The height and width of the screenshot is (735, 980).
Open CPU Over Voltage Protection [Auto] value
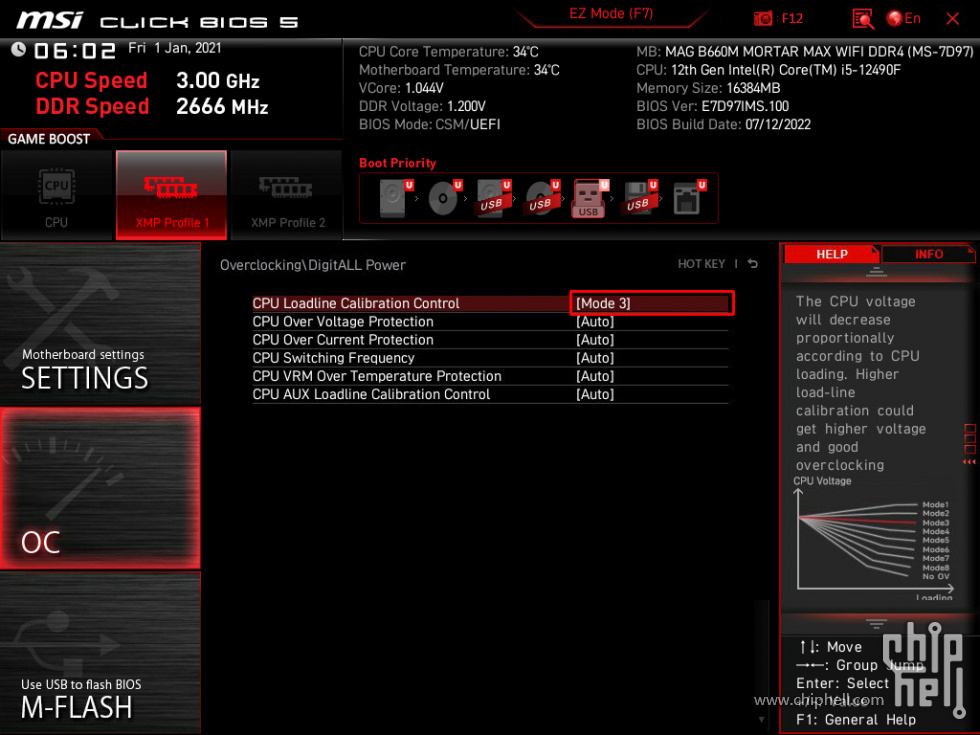(x=595, y=321)
